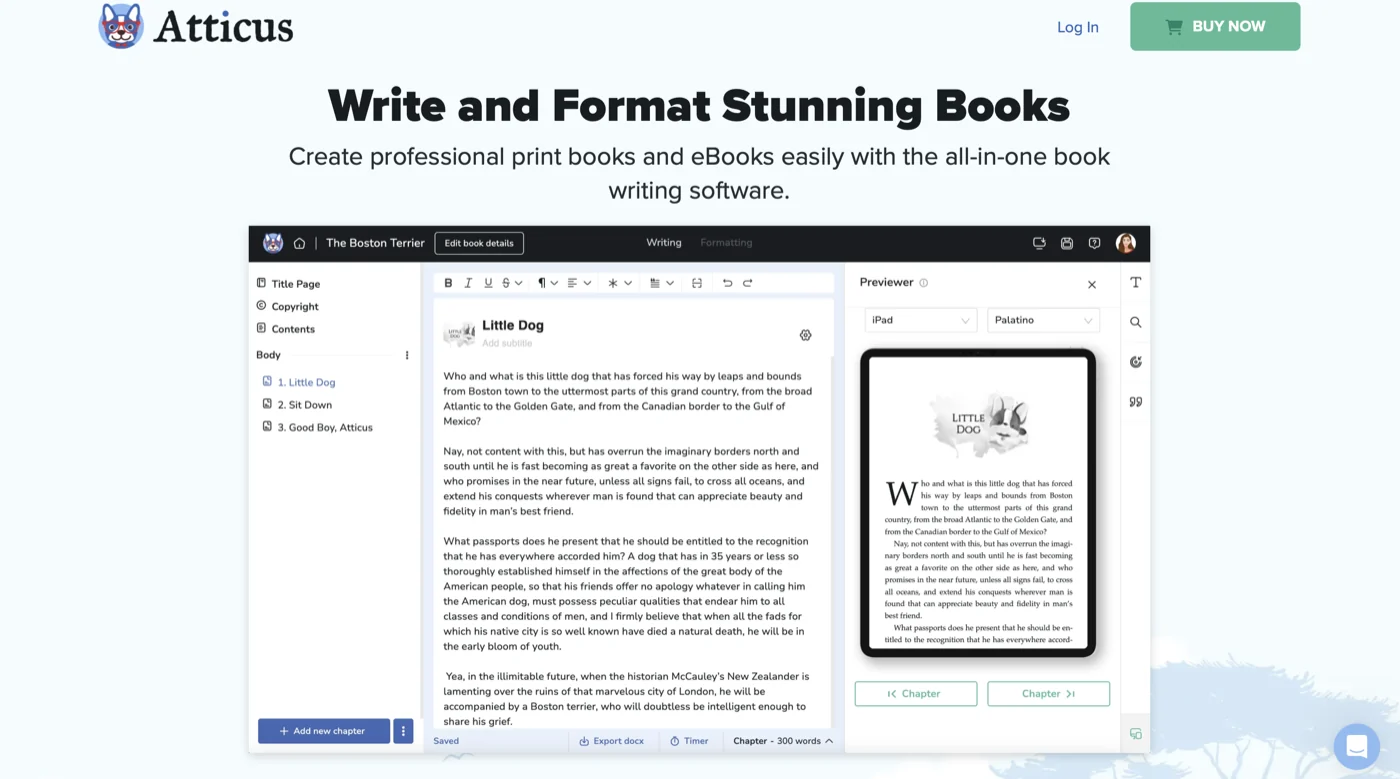The height and width of the screenshot is (779, 1400).
Task: Click the Add subtitle field
Action: pyautogui.click(x=507, y=343)
